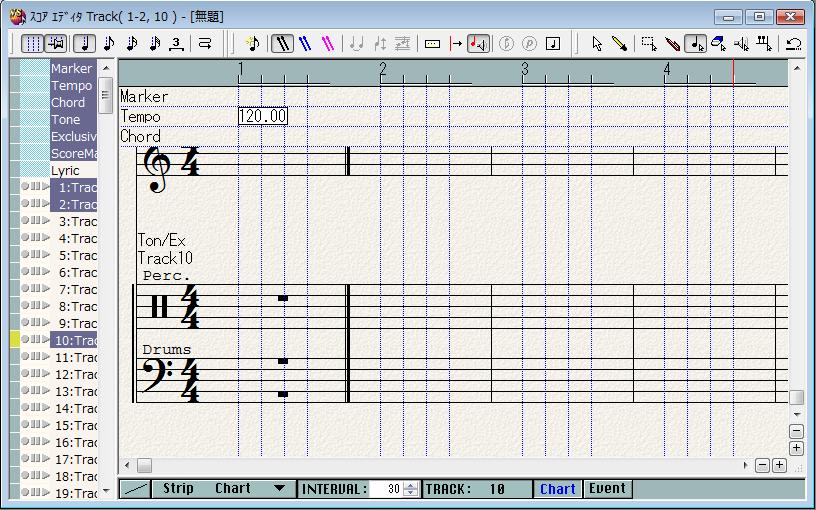Image resolution: width=816 pixels, height=510 pixels.
Task: Click the yellow dotted box icon
Action: pyautogui.click(x=432, y=44)
